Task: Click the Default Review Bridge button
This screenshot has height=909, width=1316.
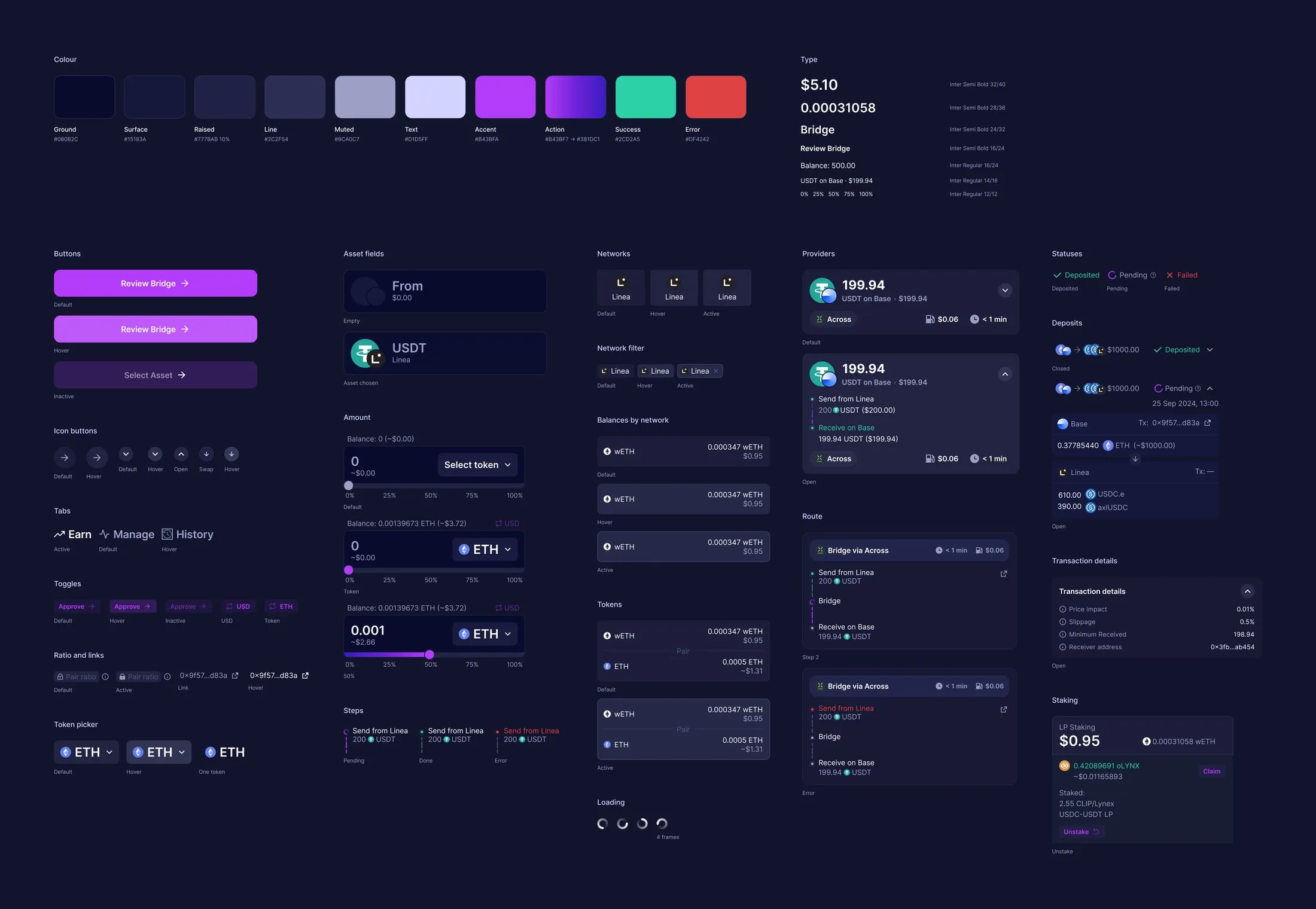Action: click(156, 283)
